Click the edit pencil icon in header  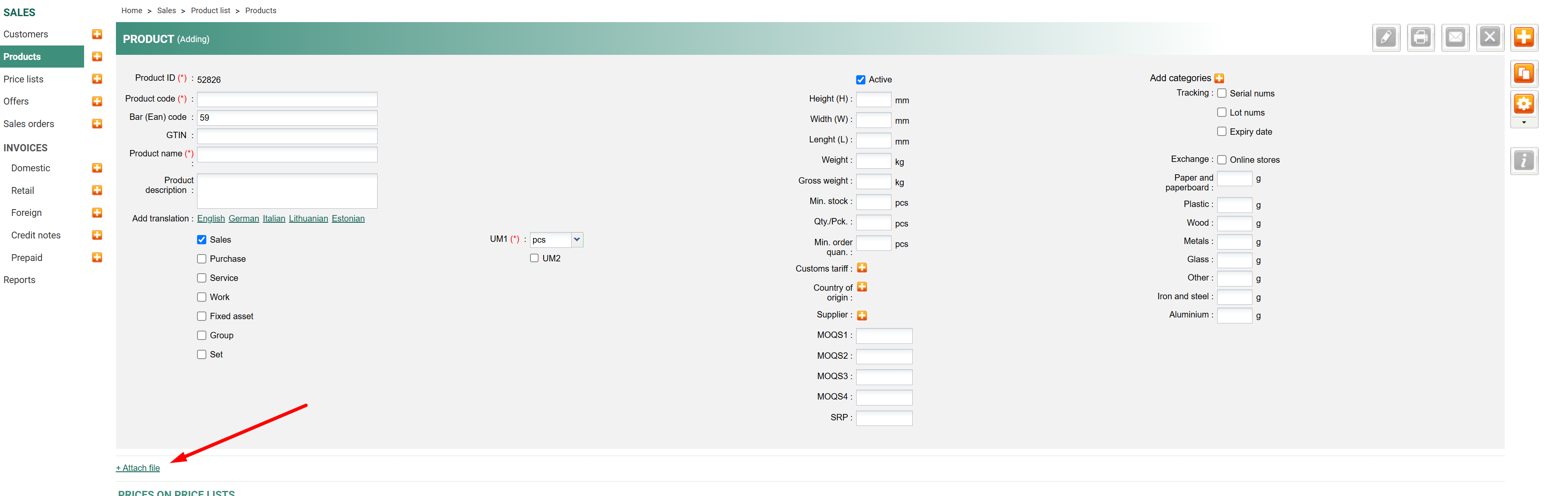click(1386, 38)
